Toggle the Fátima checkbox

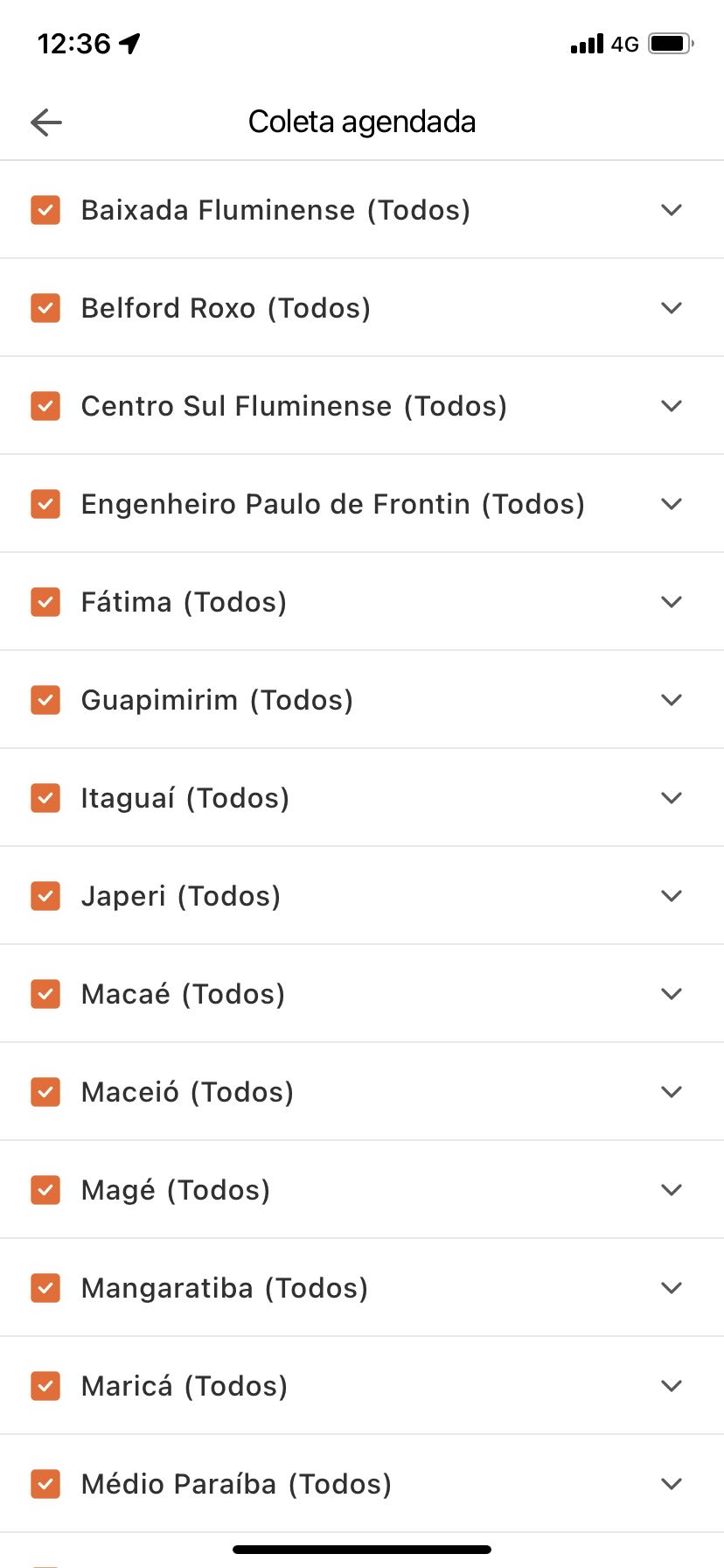click(45, 602)
